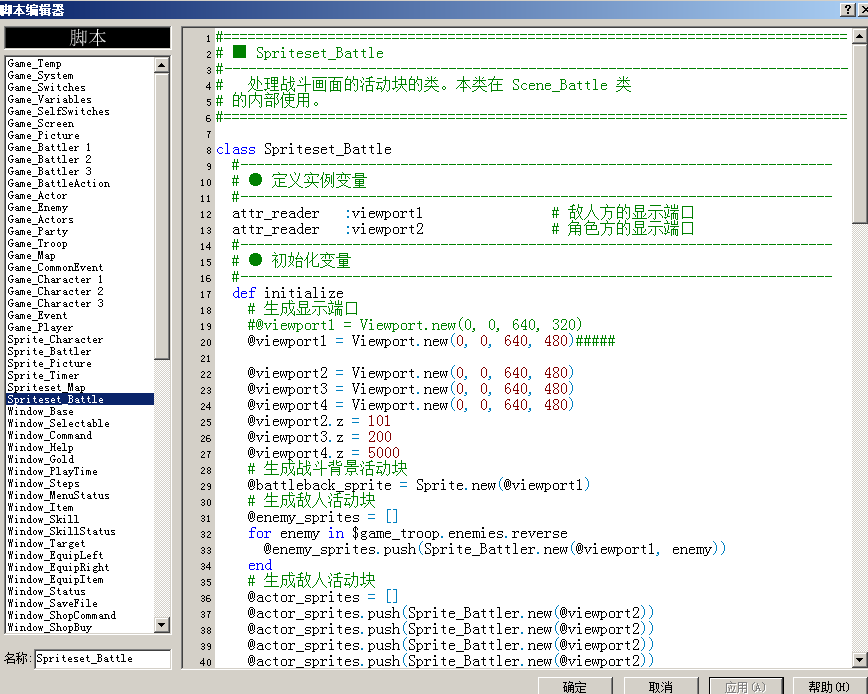Choose the Game_Screen script
The image size is (868, 694).
80,123
